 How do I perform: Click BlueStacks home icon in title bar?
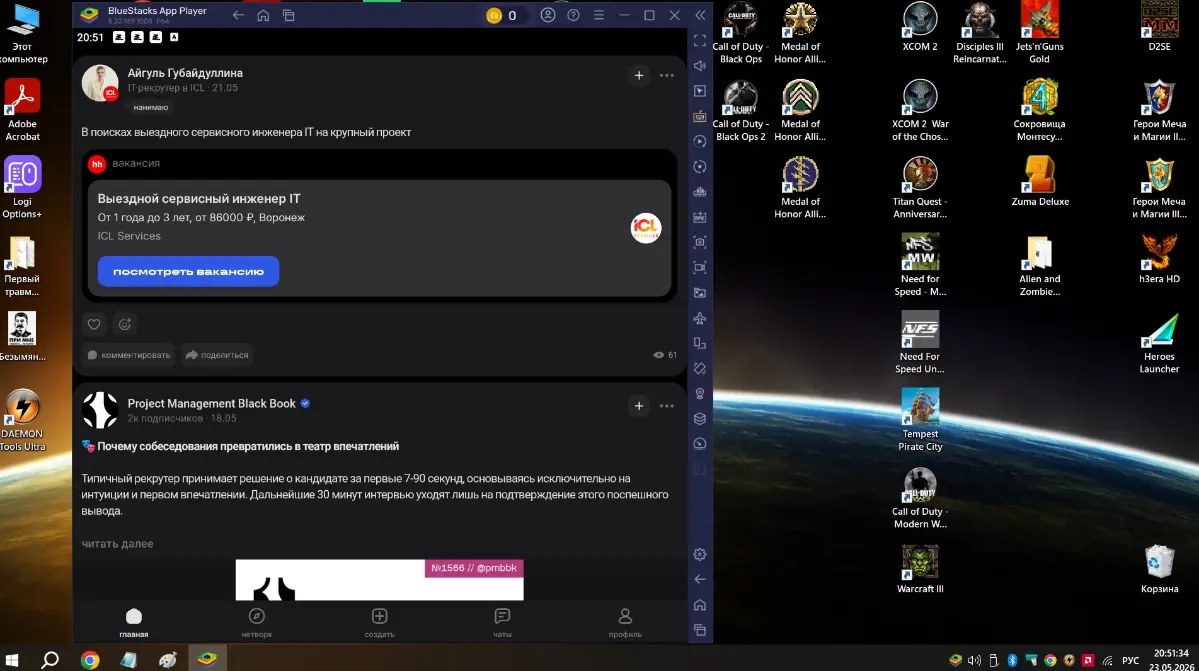click(263, 15)
